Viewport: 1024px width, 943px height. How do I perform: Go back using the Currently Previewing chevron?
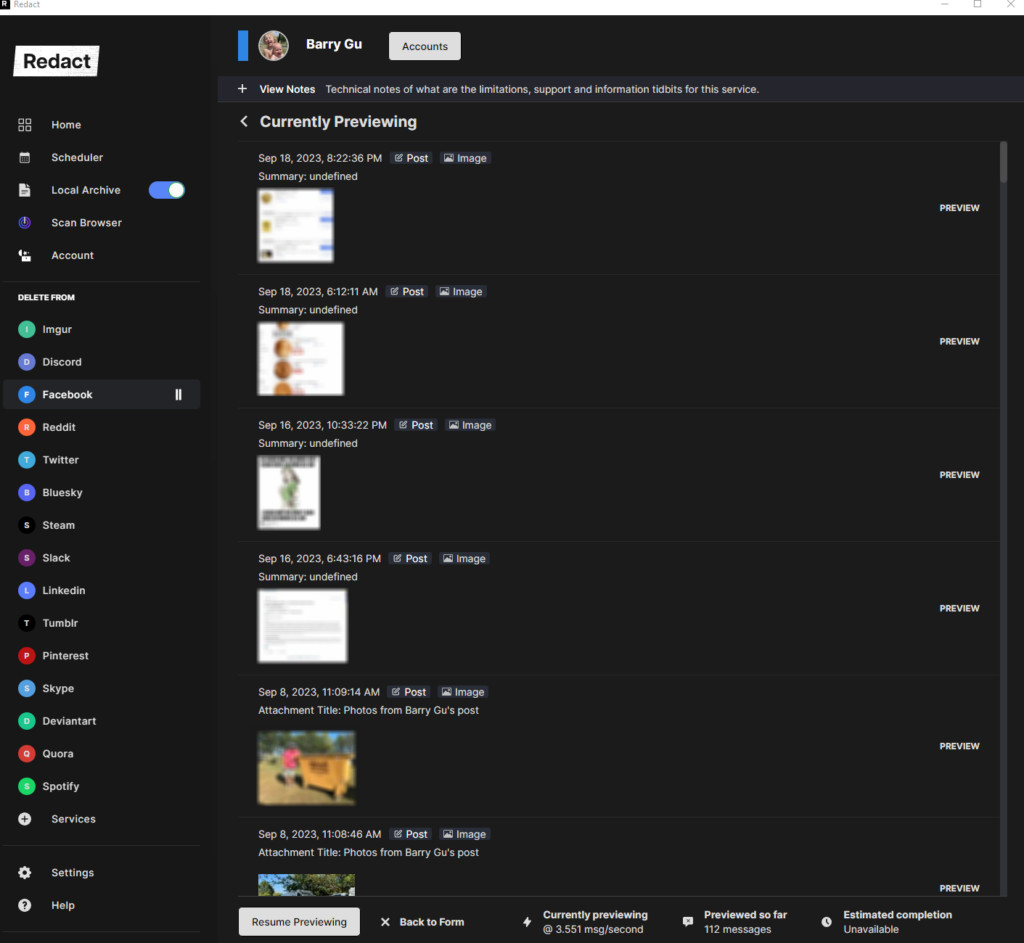click(244, 121)
